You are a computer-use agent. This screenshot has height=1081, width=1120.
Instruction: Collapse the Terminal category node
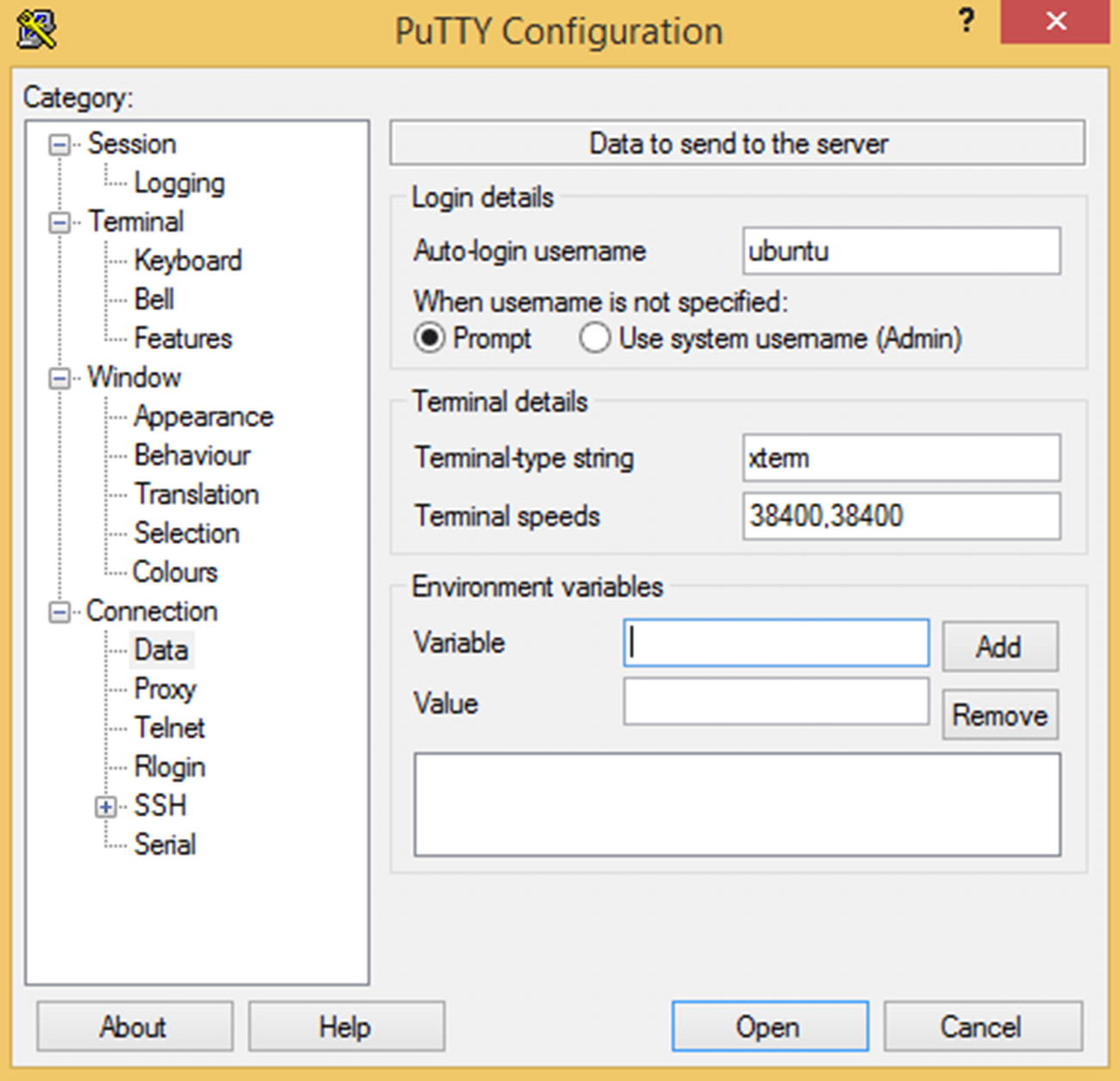click(59, 222)
